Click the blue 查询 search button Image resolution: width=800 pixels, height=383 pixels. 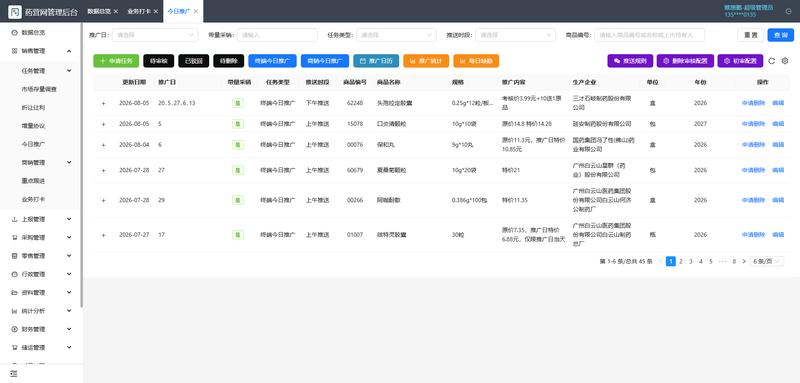781,35
